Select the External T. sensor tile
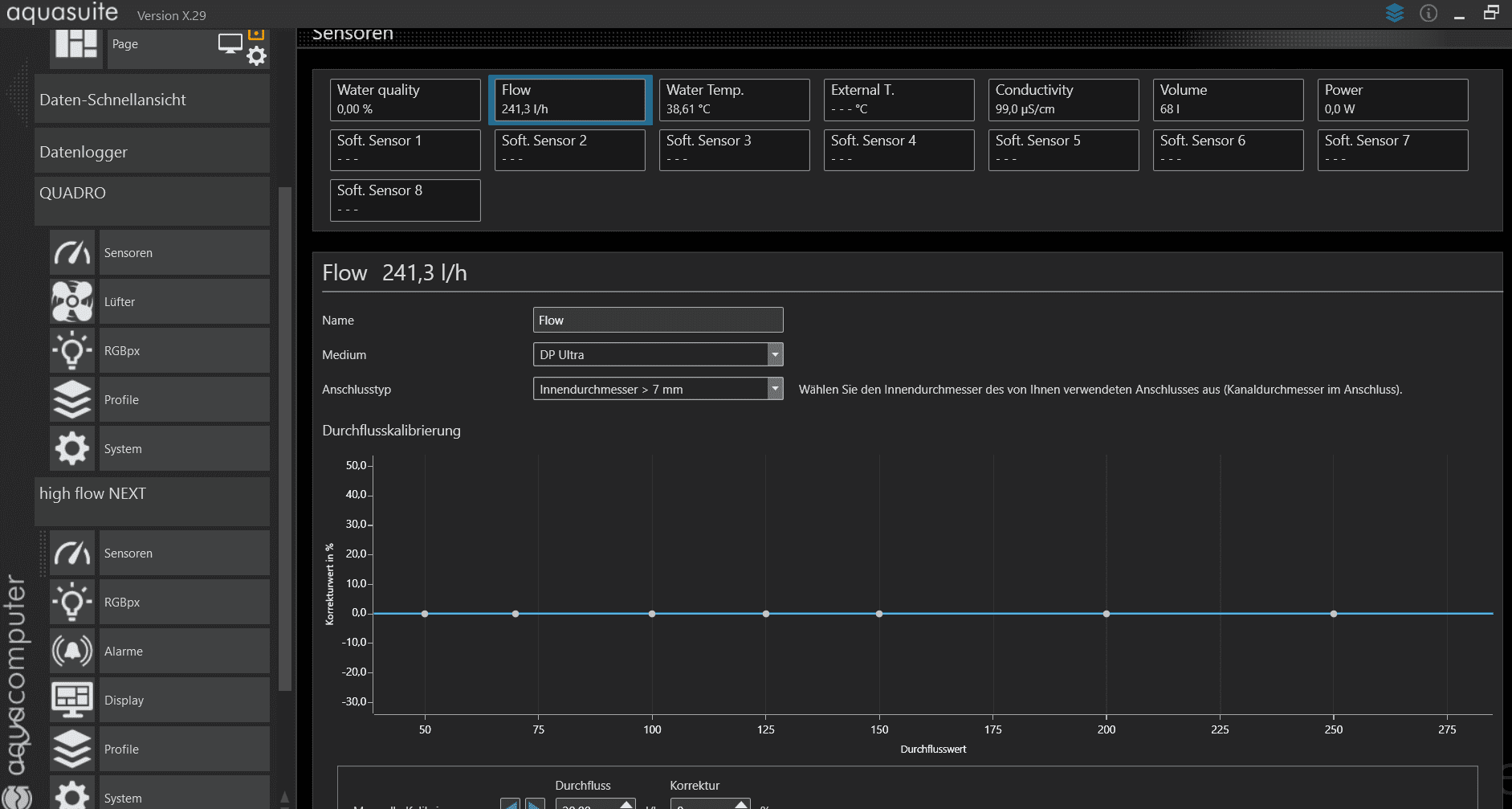Viewport: 1512px width, 809px height. (899, 100)
